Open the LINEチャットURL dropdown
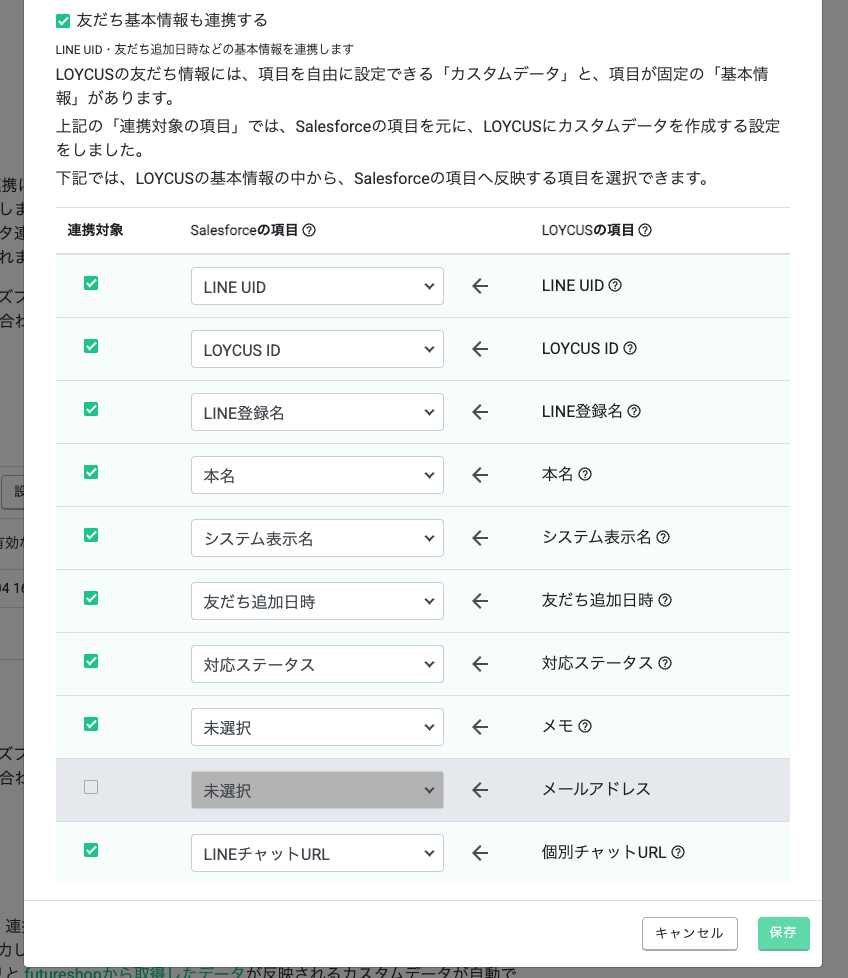This screenshot has height=978, width=848. (x=317, y=853)
